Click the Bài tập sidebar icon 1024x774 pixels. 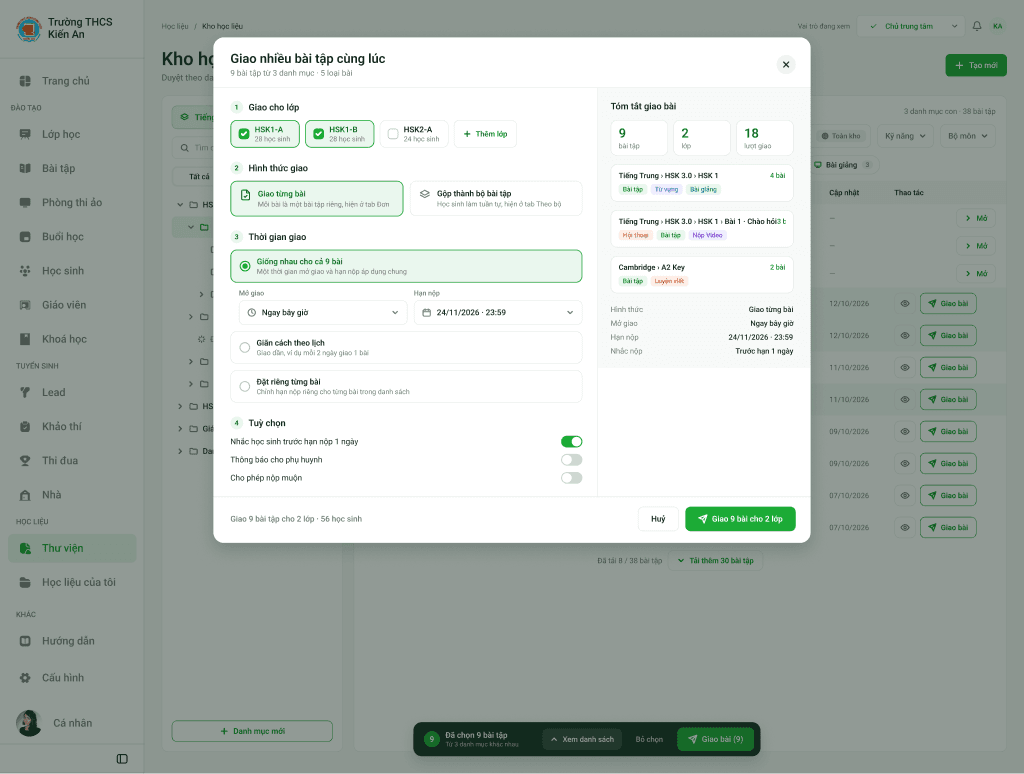tap(25, 169)
